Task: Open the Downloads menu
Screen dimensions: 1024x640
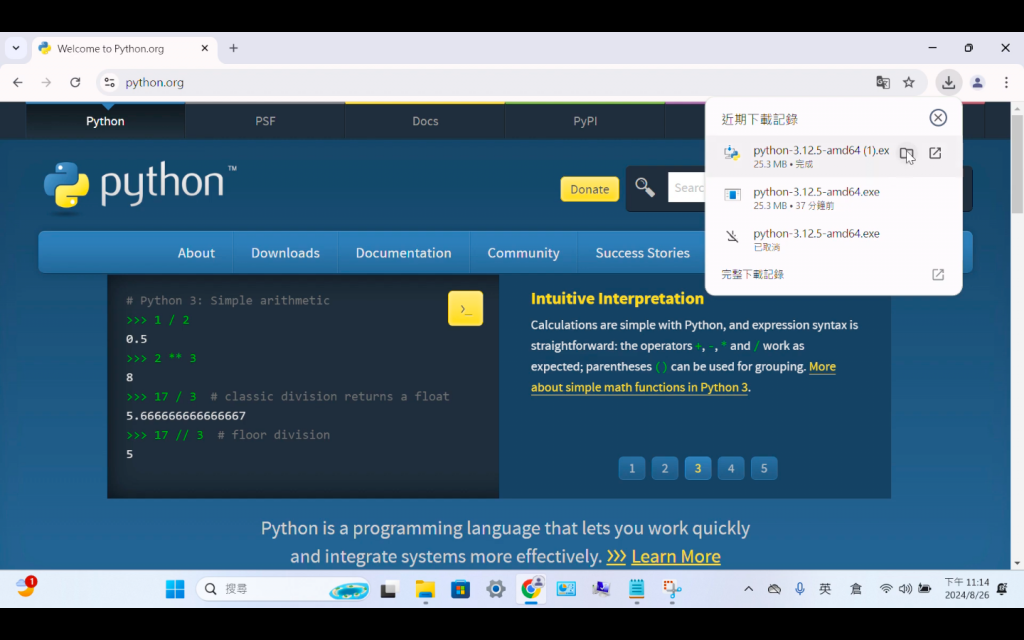Action: tap(285, 253)
